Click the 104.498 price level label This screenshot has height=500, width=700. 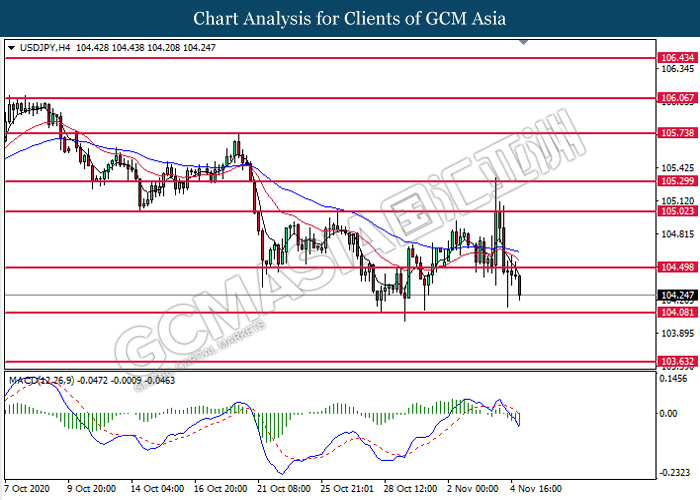point(677,267)
